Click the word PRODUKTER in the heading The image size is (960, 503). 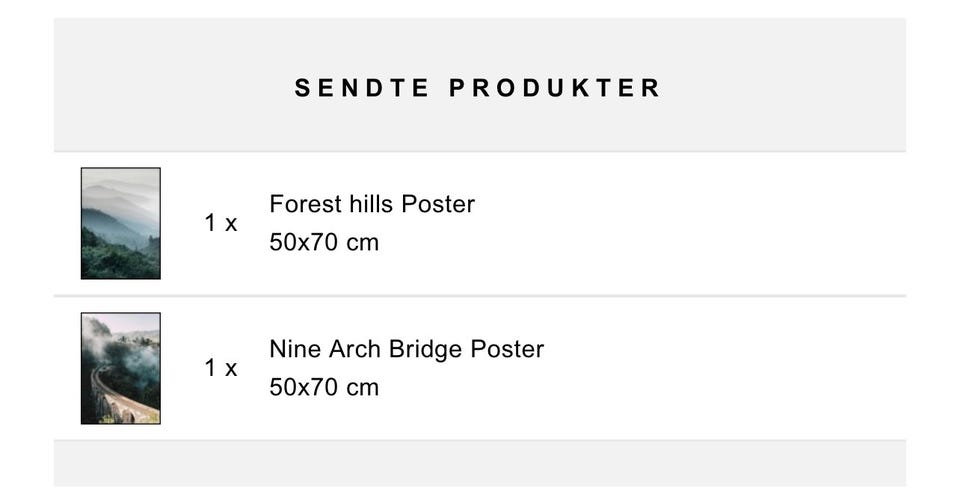click(555, 88)
